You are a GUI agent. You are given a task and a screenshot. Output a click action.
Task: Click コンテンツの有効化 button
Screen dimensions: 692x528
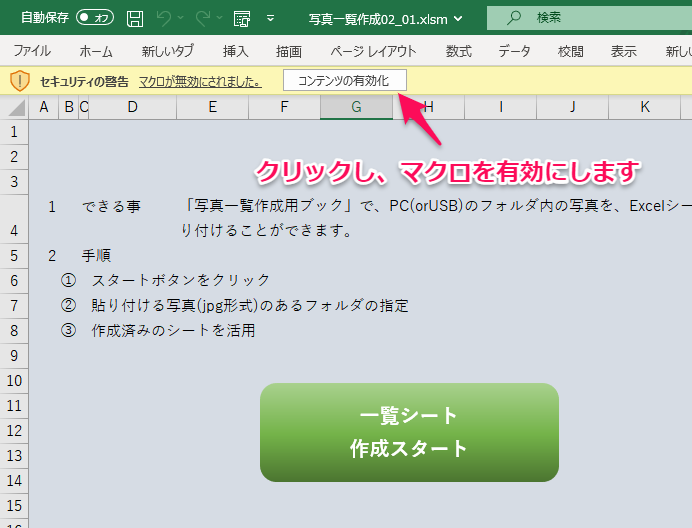pyautogui.click(x=344, y=80)
